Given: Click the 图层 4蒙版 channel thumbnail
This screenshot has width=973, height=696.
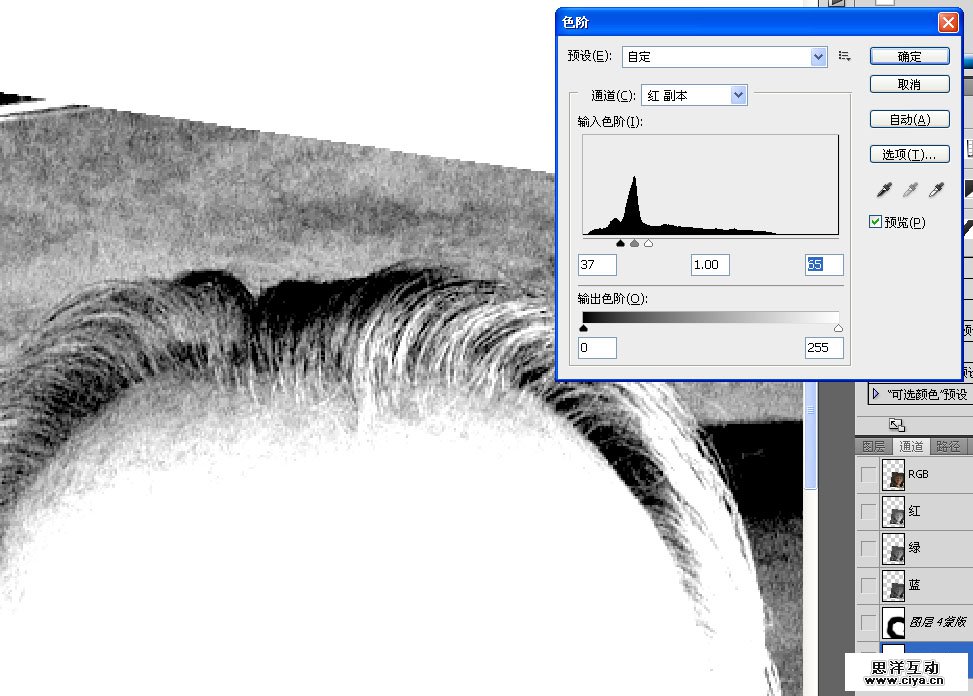Looking at the screenshot, I should coord(893,622).
